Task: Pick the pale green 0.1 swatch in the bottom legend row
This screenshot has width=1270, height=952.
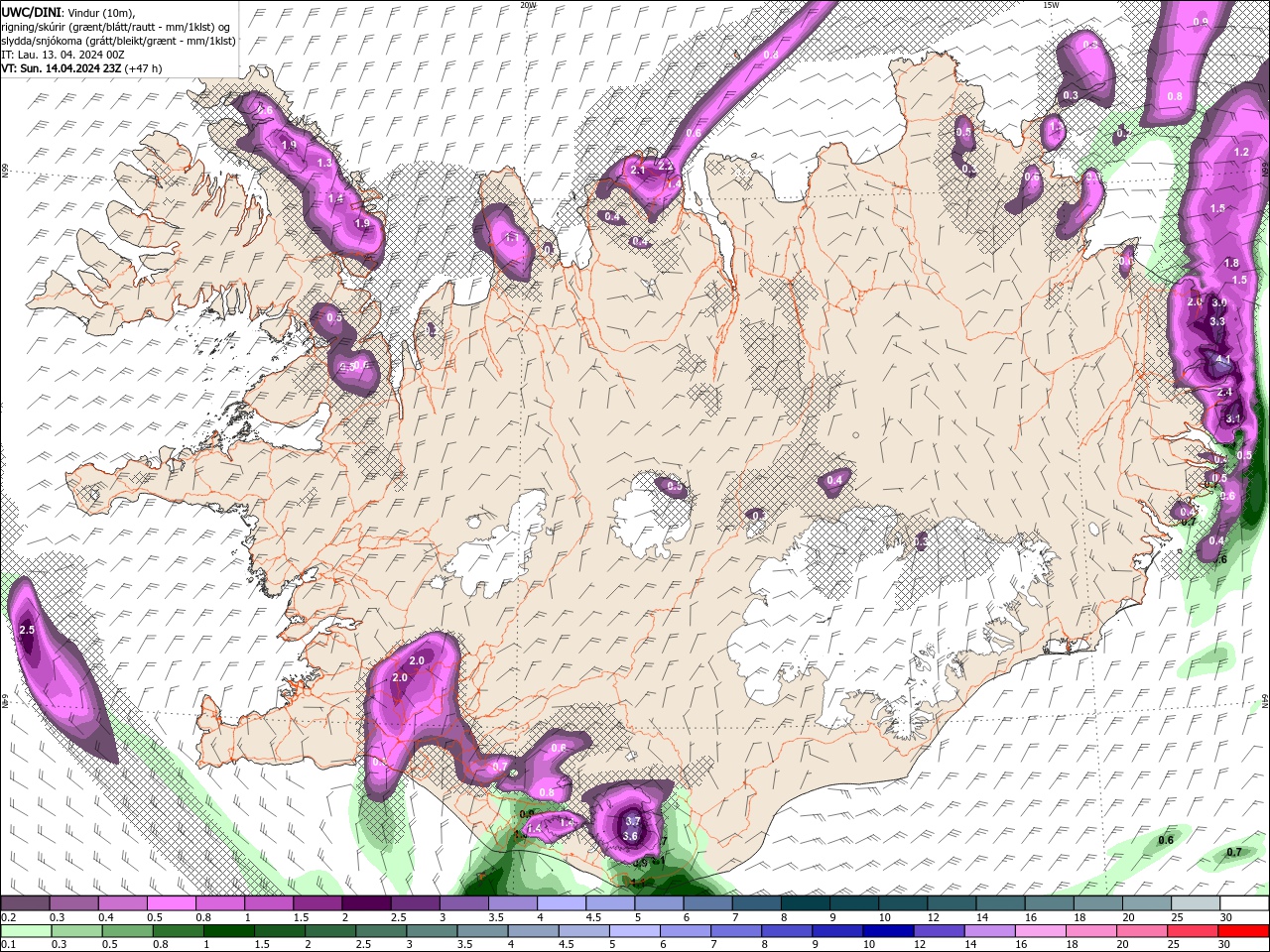Action: click(x=26, y=931)
